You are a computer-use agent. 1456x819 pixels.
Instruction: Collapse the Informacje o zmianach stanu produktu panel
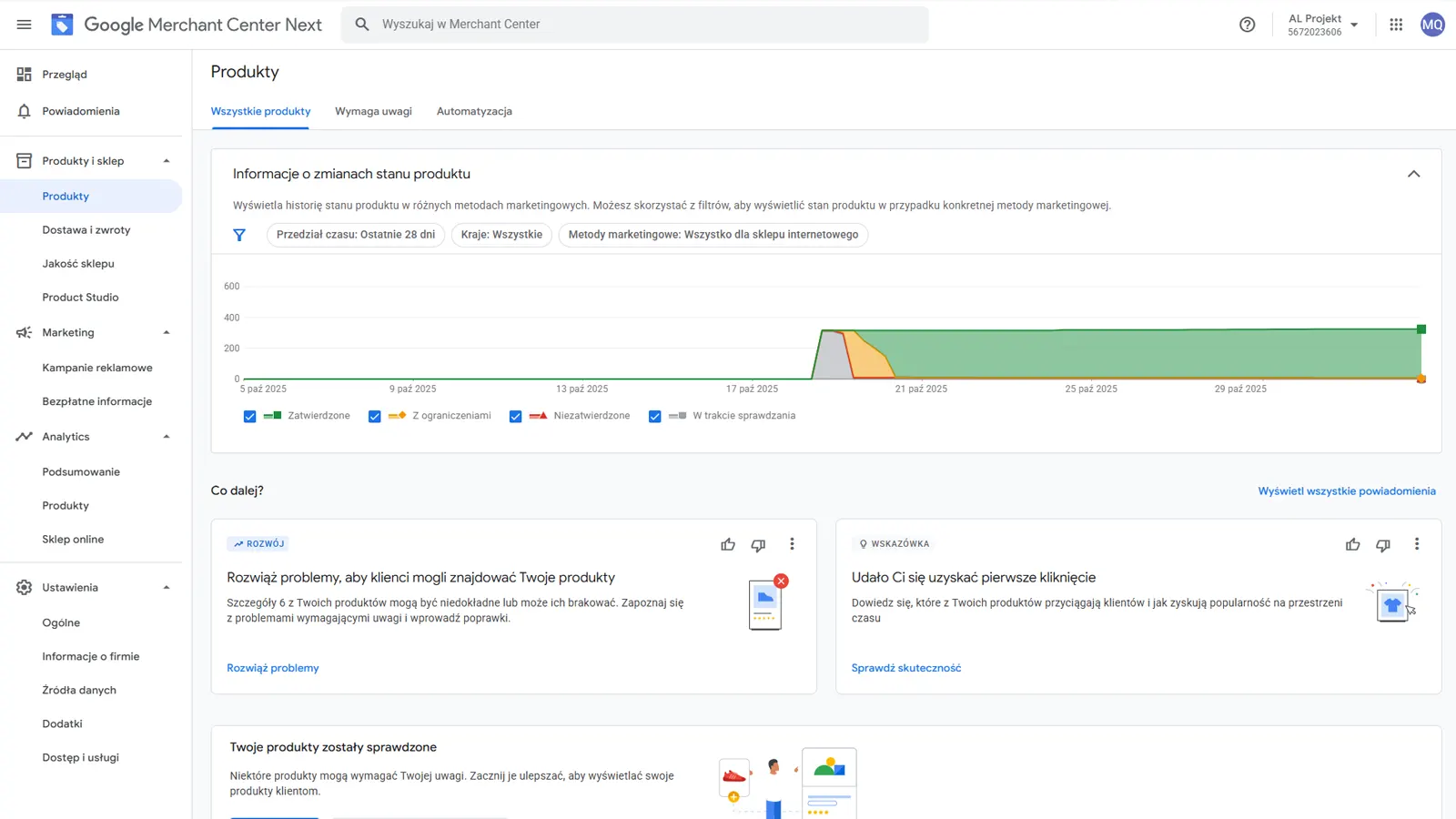coord(1413,173)
